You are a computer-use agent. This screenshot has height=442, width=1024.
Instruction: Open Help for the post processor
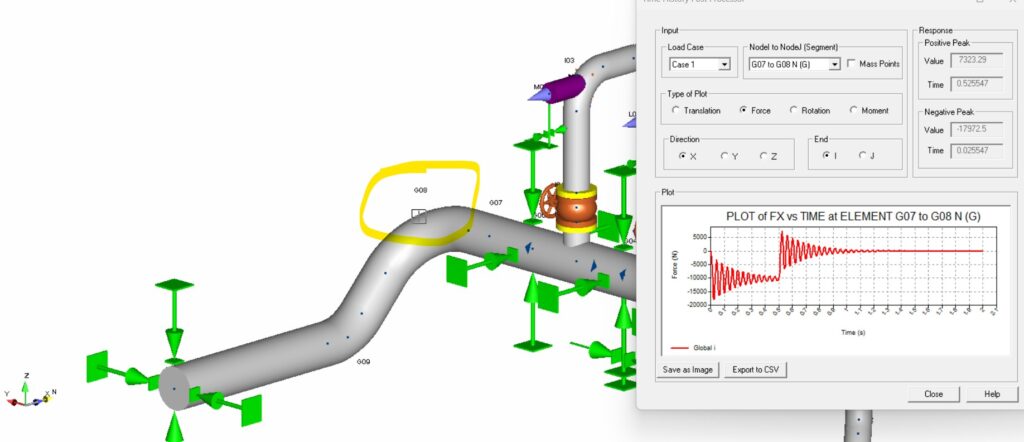[992, 394]
